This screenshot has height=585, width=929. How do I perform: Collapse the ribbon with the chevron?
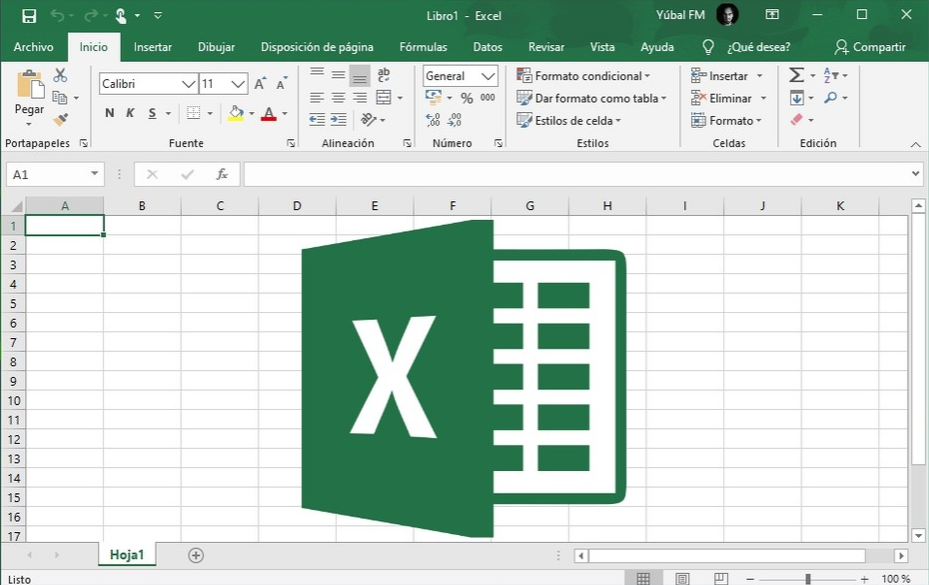pos(915,144)
